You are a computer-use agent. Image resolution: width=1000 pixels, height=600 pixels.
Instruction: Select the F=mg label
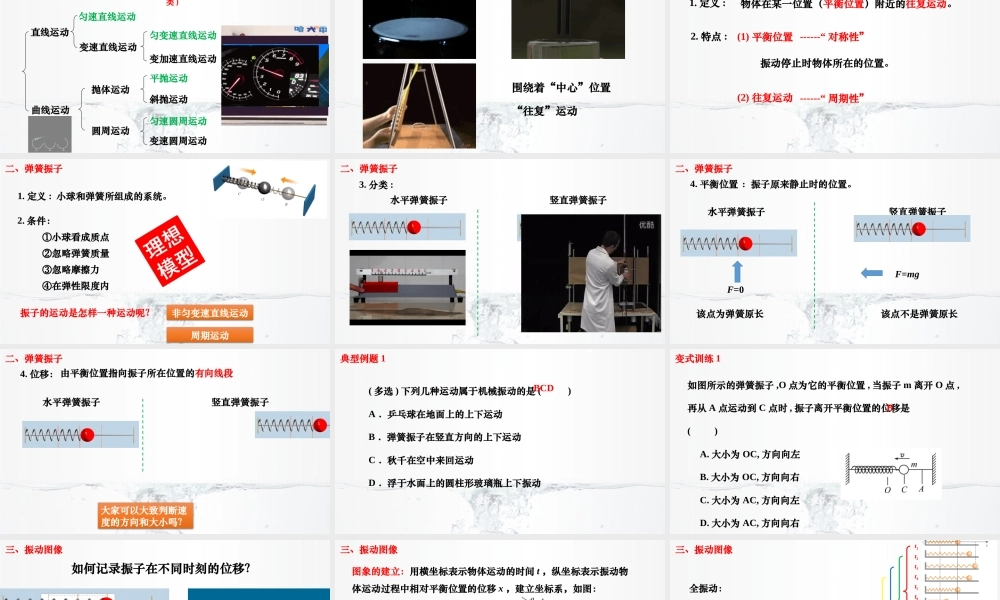pyautogui.click(x=907, y=274)
